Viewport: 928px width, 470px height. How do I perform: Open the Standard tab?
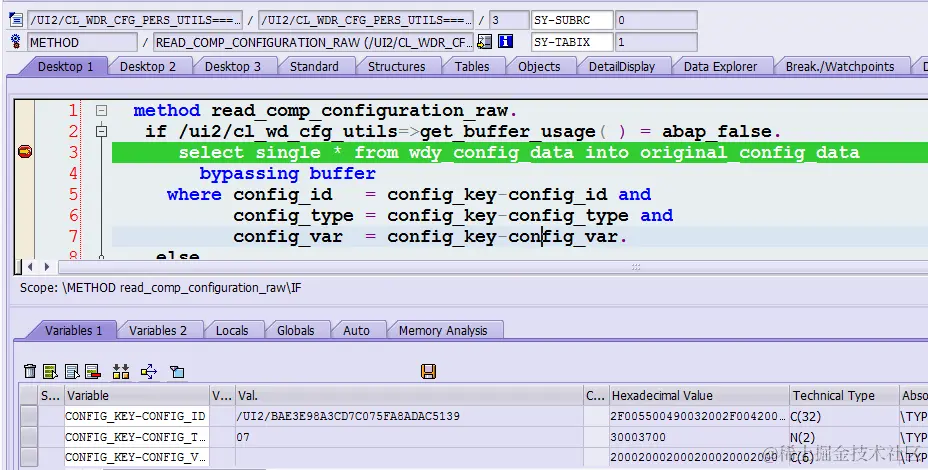coord(314,66)
